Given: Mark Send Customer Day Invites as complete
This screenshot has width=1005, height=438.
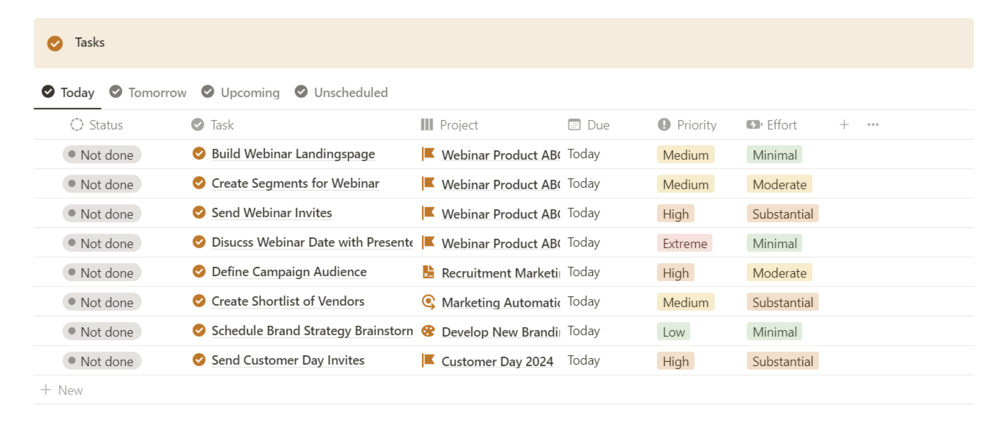Looking at the screenshot, I should point(199,361).
